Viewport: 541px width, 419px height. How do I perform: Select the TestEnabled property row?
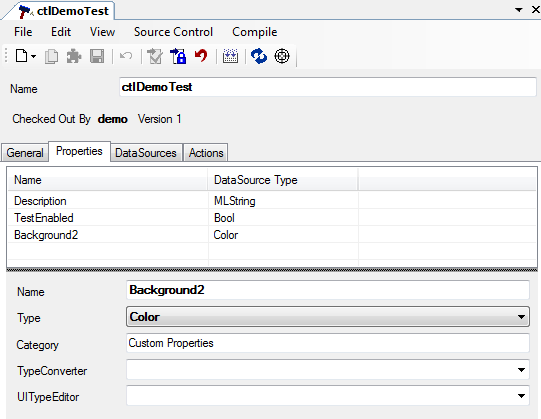pyautogui.click(x=272, y=218)
